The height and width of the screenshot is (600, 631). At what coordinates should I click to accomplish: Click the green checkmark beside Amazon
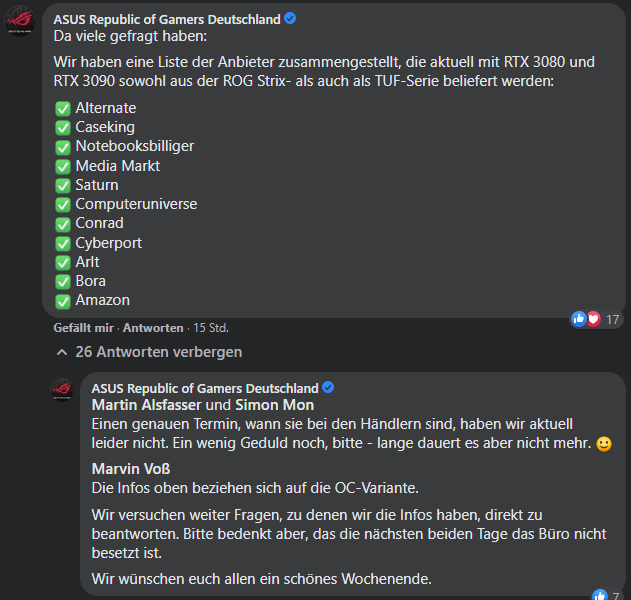(x=63, y=300)
